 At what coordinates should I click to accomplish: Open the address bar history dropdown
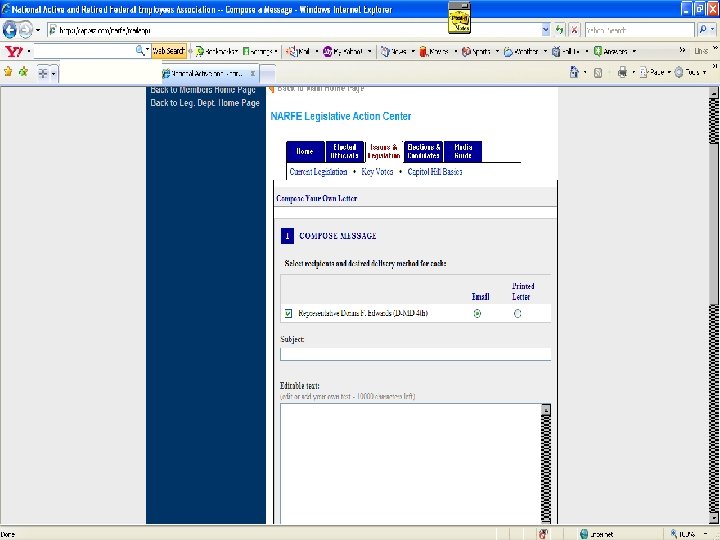coord(546,30)
